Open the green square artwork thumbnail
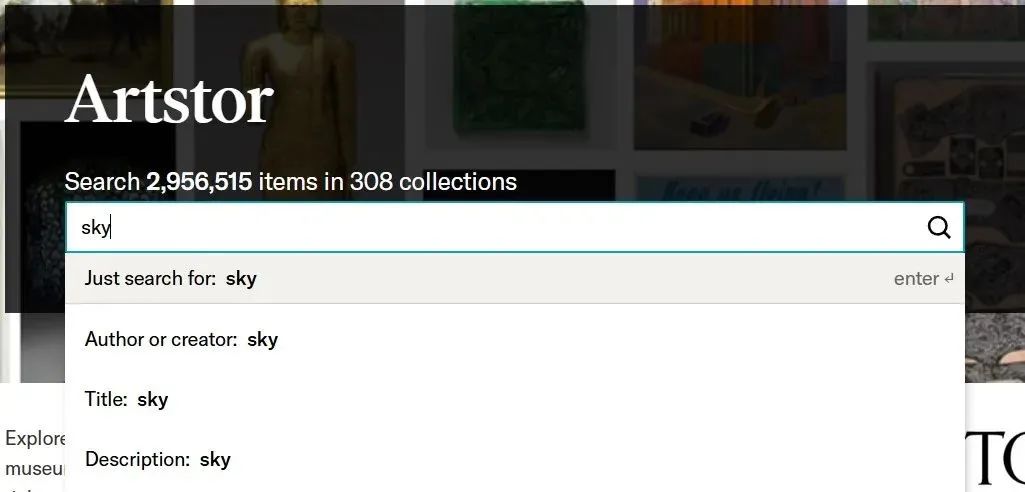This screenshot has width=1025, height=492. click(x=520, y=67)
